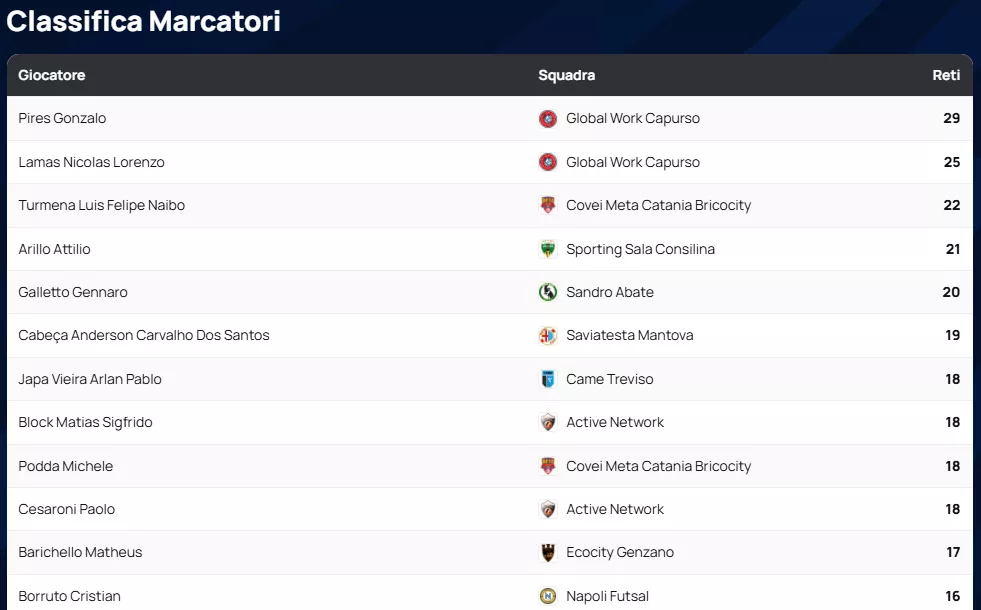The image size is (981, 610).
Task: Click the Sporting Sala Consilina team name
Action: click(x=640, y=249)
